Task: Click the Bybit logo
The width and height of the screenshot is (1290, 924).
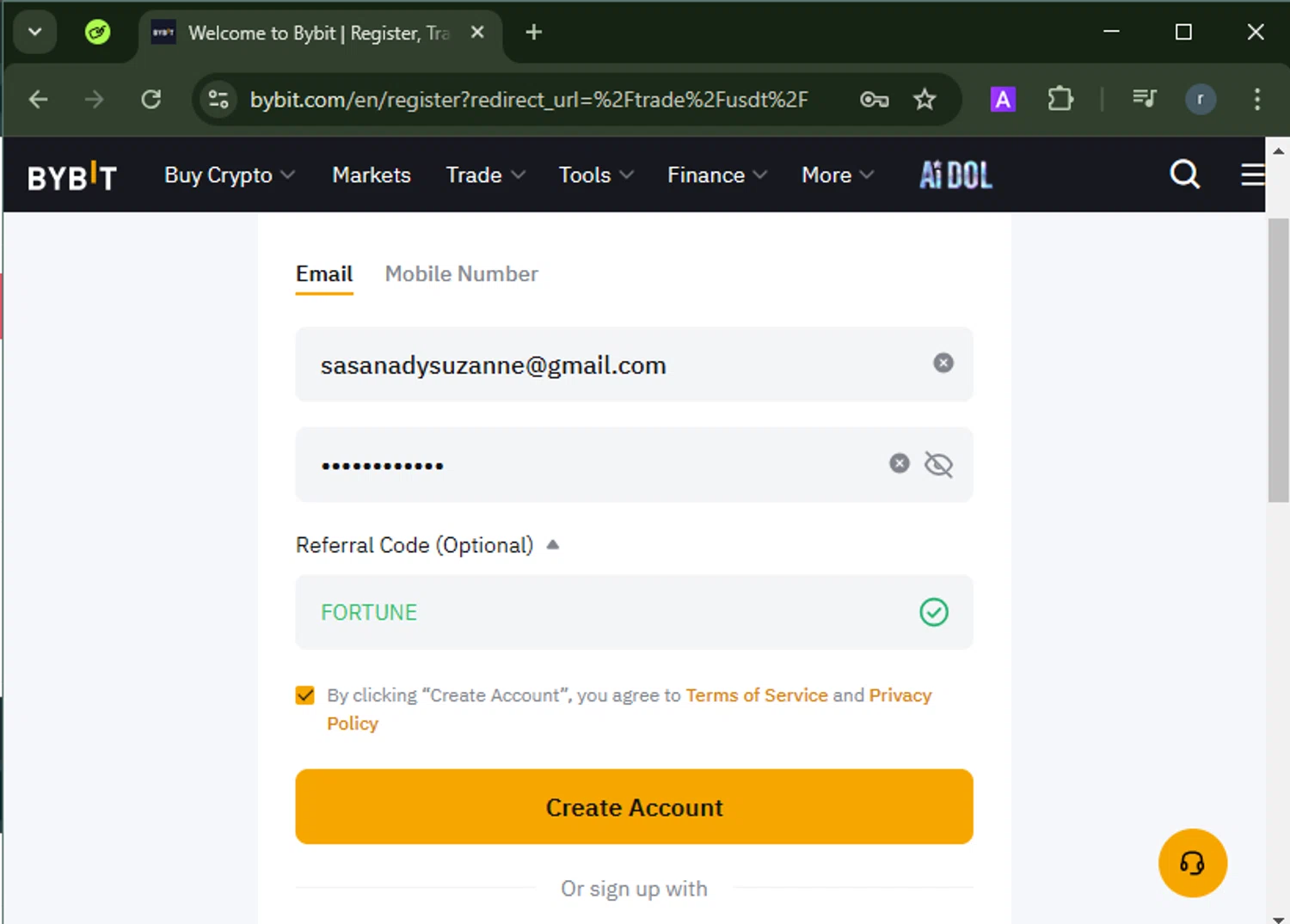Action: (72, 176)
